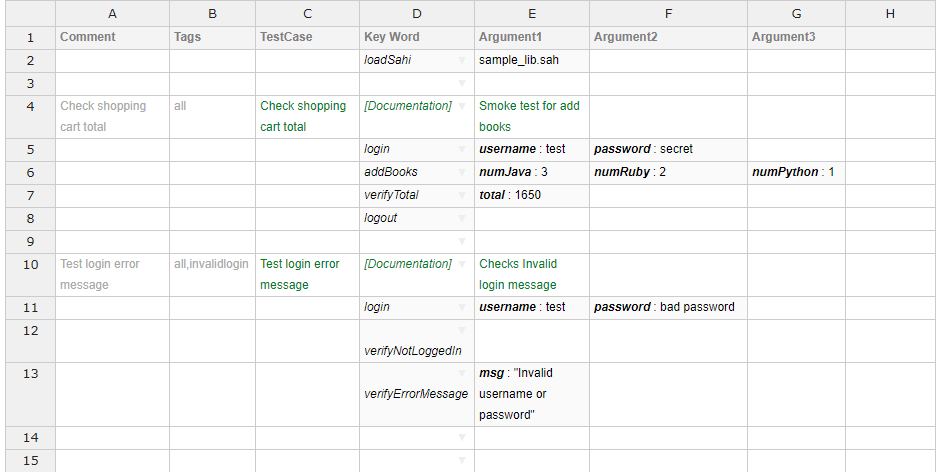Screen dimensions: 936x472
Task: Select the column D header
Action: (416, 13)
